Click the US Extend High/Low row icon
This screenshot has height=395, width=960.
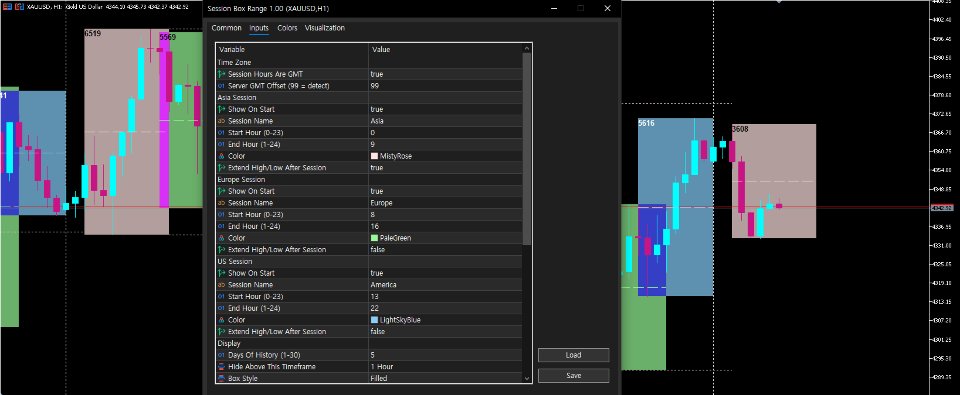click(222, 331)
